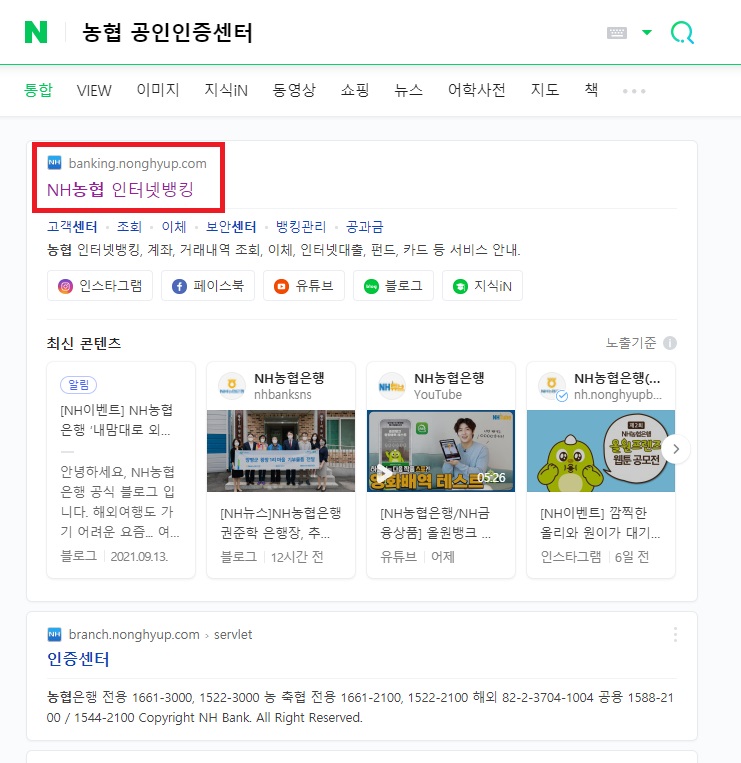Image resolution: width=741 pixels, height=763 pixels.
Task: Select the 쇼핑 tab
Action: coord(355,90)
